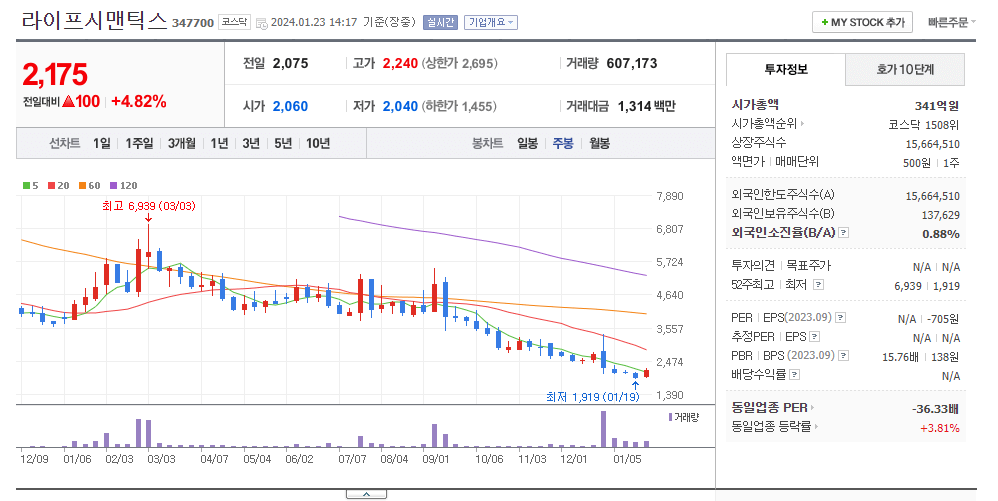Open help icon next to PBR BPS (2023.09)
This screenshot has width=998, height=501.
tap(843, 355)
